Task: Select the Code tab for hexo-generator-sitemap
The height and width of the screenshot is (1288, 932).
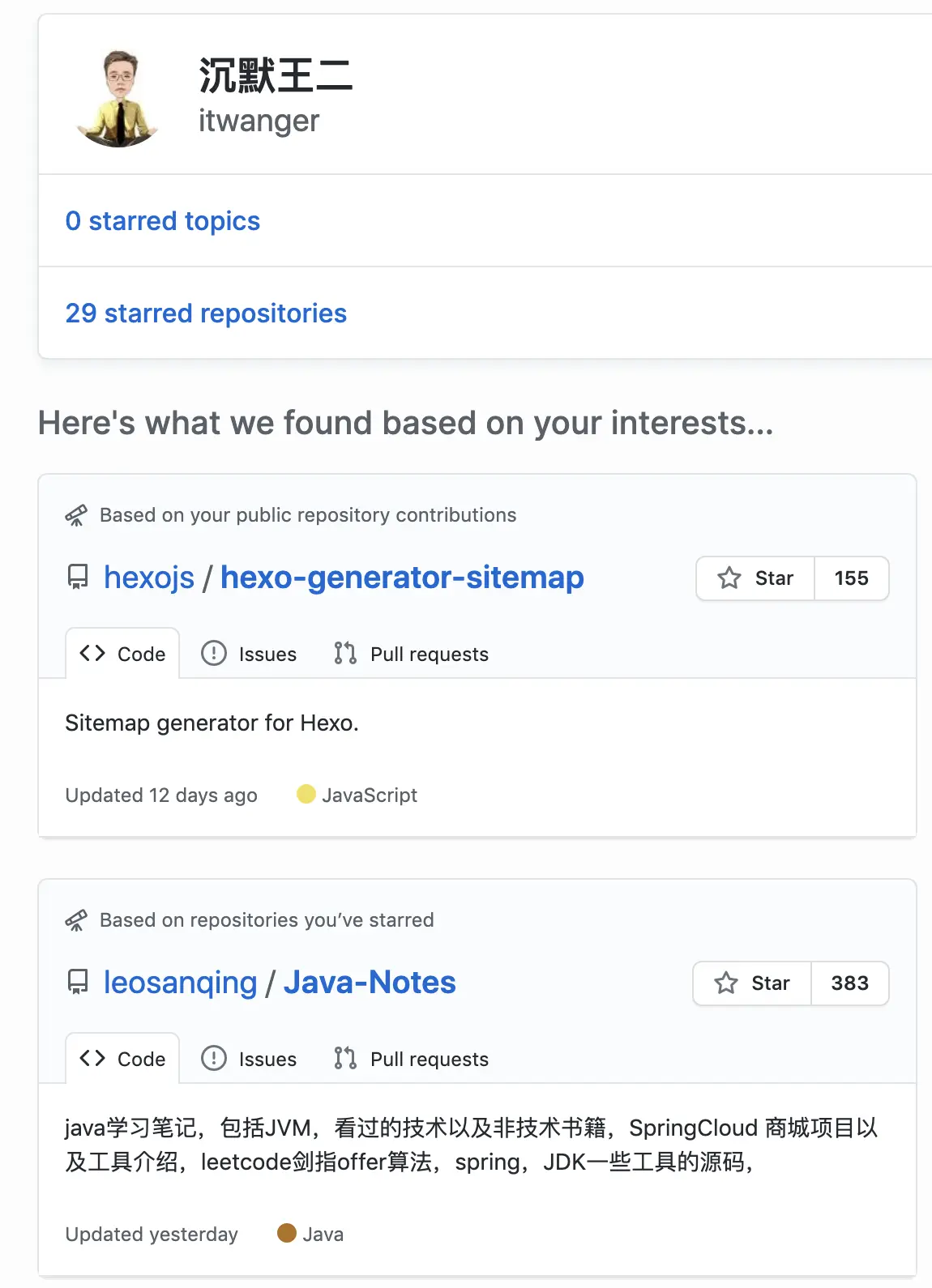Action: point(122,654)
